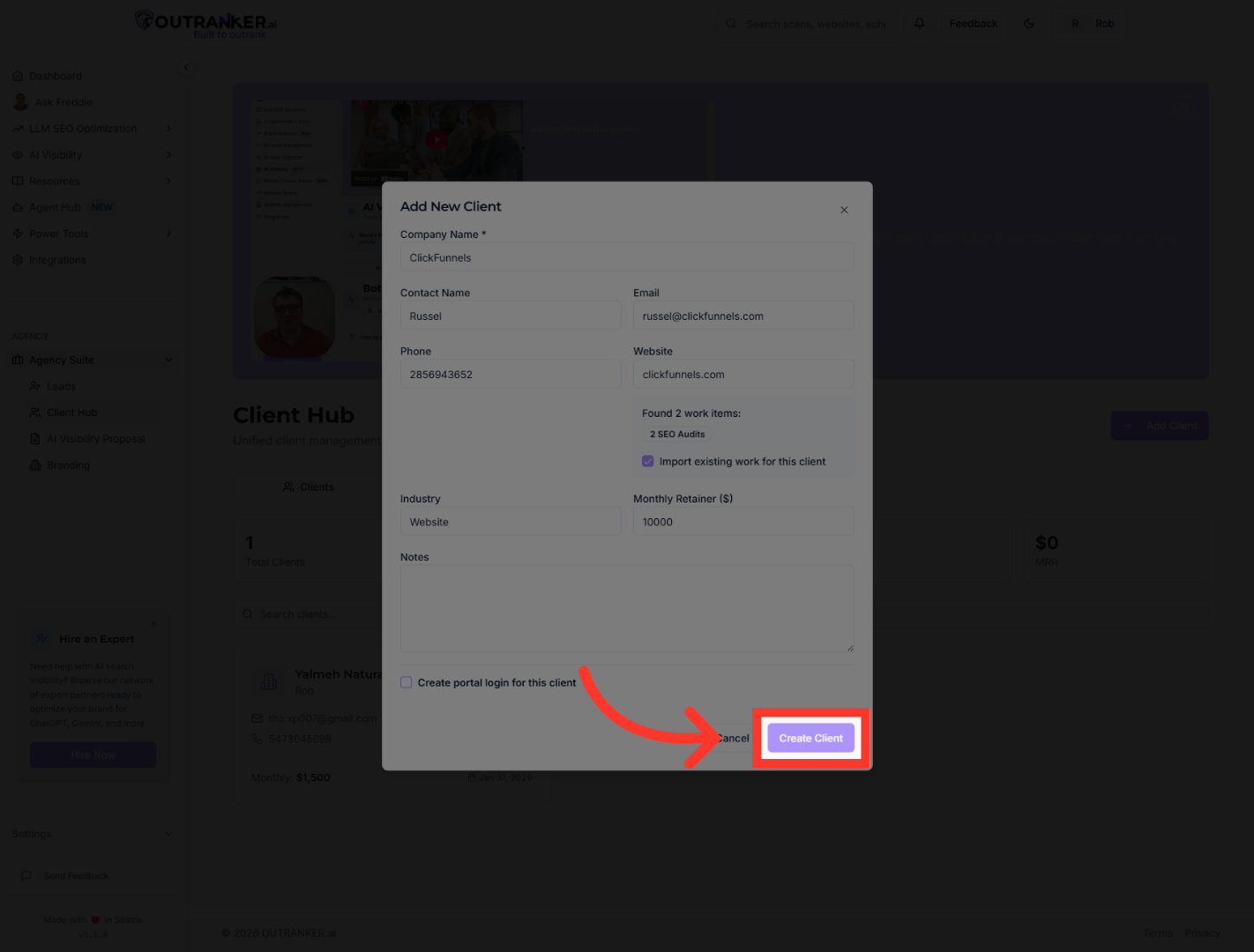
Task: Click the Notes text area
Action: point(627,609)
